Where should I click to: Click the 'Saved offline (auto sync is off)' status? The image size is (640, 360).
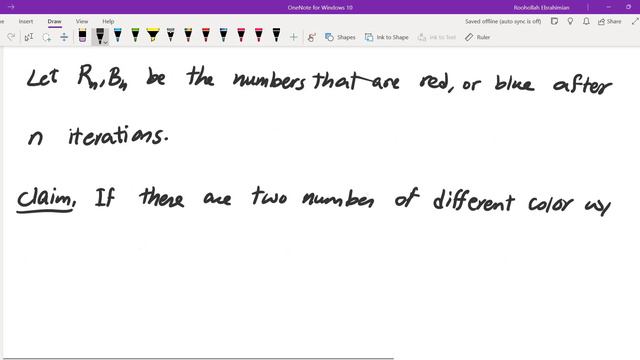503,21
